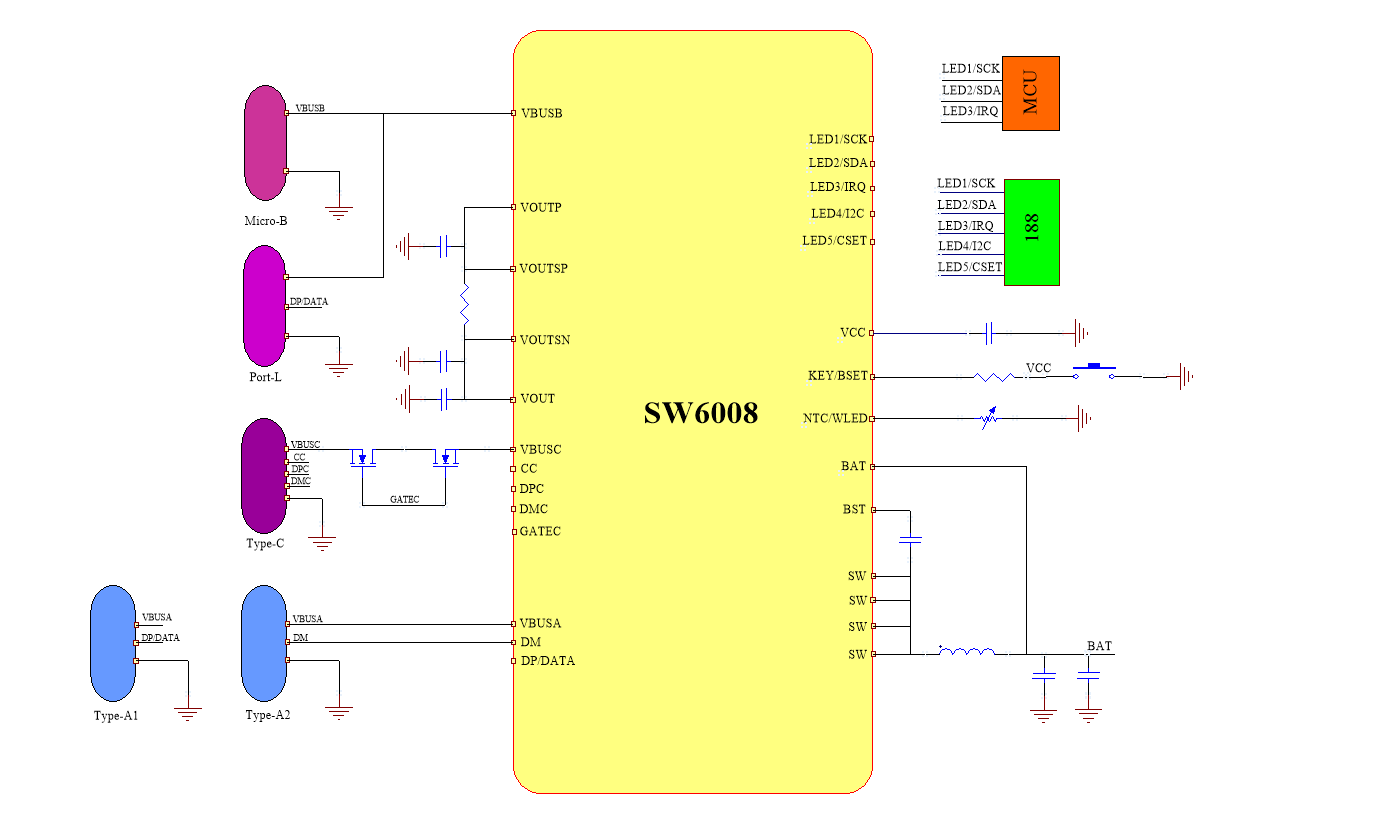
Task: Select the inductor on the SW line
Action: 967,653
